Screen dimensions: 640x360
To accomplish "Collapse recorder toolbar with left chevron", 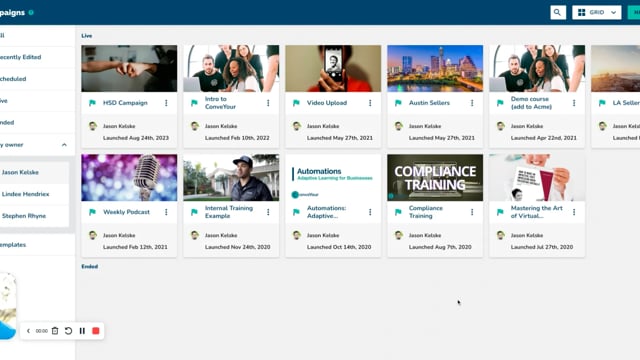I will point(28,331).
